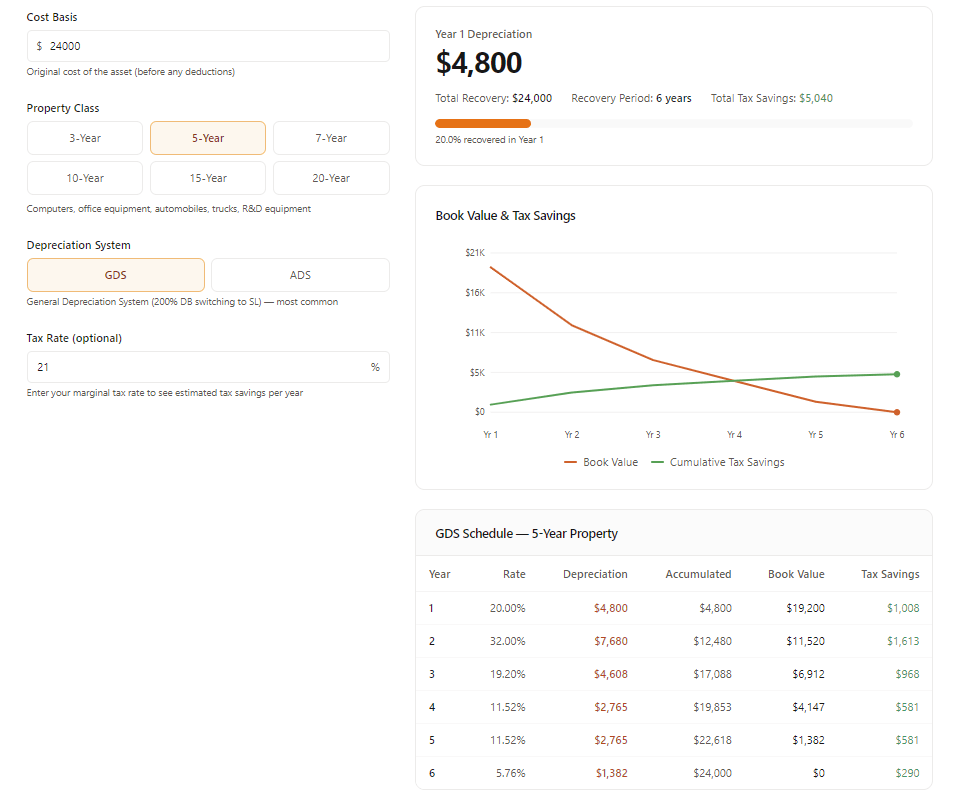Click the Cost Basis input field
This screenshot has width=956, height=801.
coord(208,46)
